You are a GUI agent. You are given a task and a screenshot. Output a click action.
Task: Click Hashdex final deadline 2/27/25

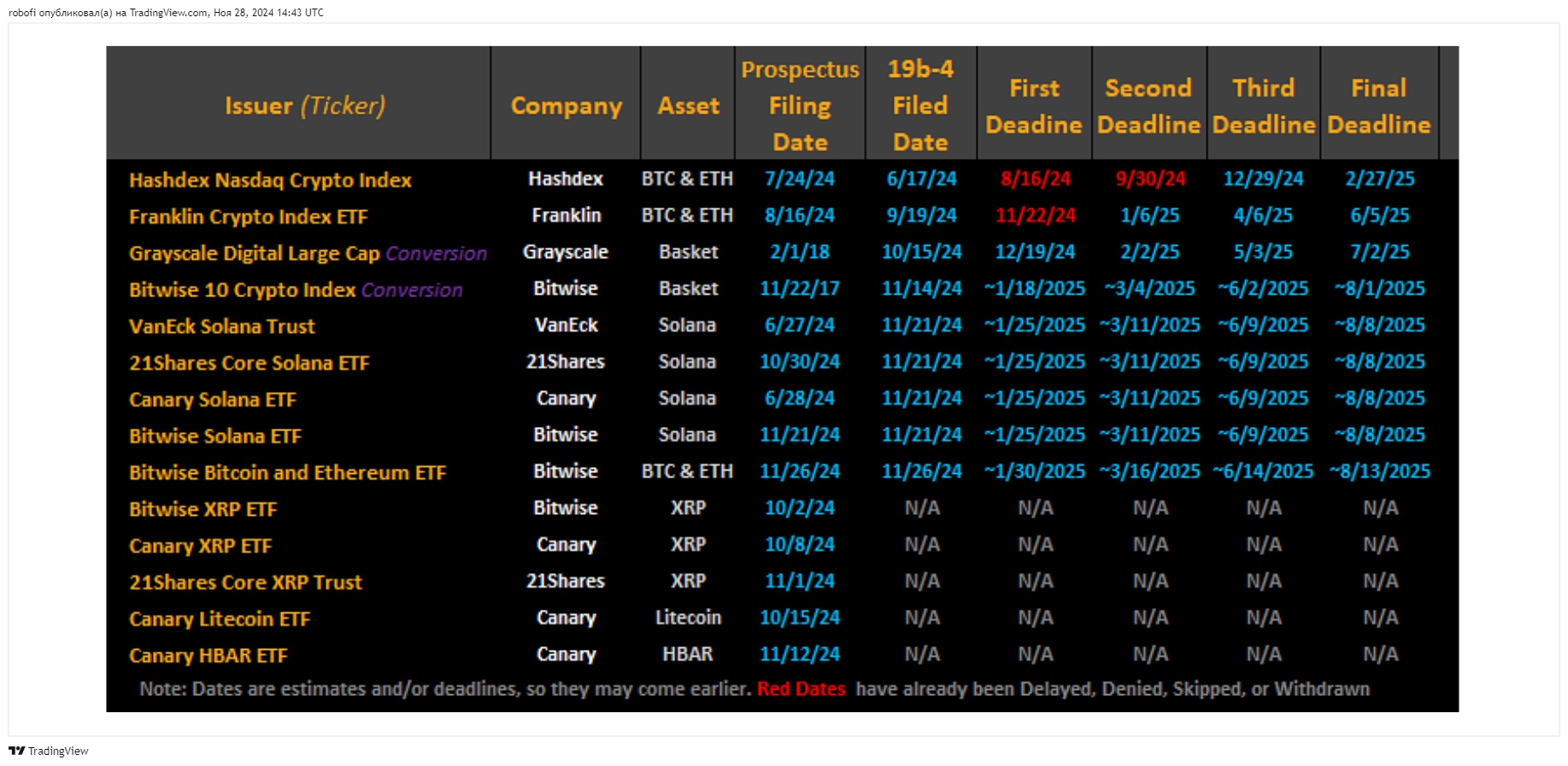1380,178
